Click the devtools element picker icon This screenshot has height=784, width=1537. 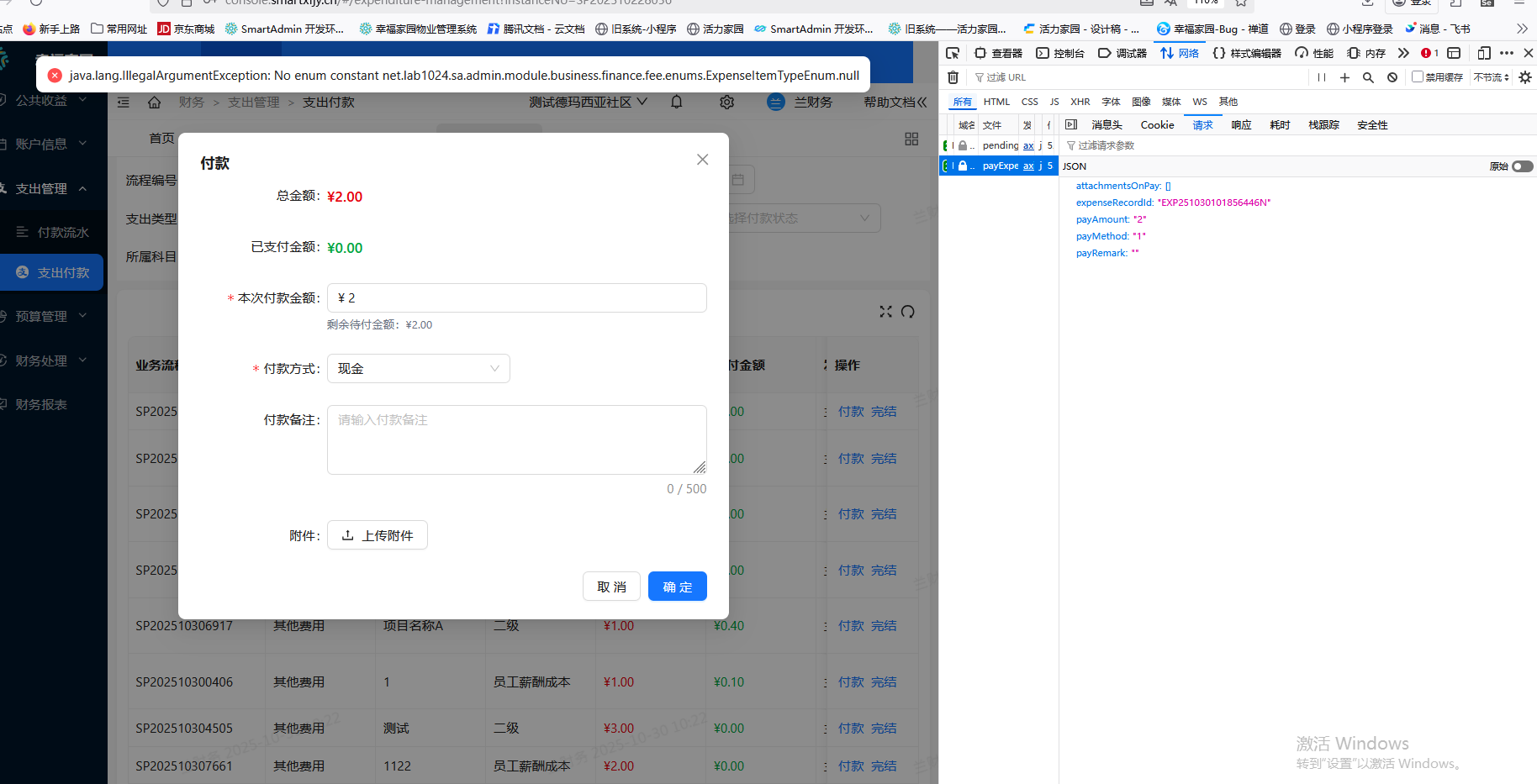(x=953, y=53)
